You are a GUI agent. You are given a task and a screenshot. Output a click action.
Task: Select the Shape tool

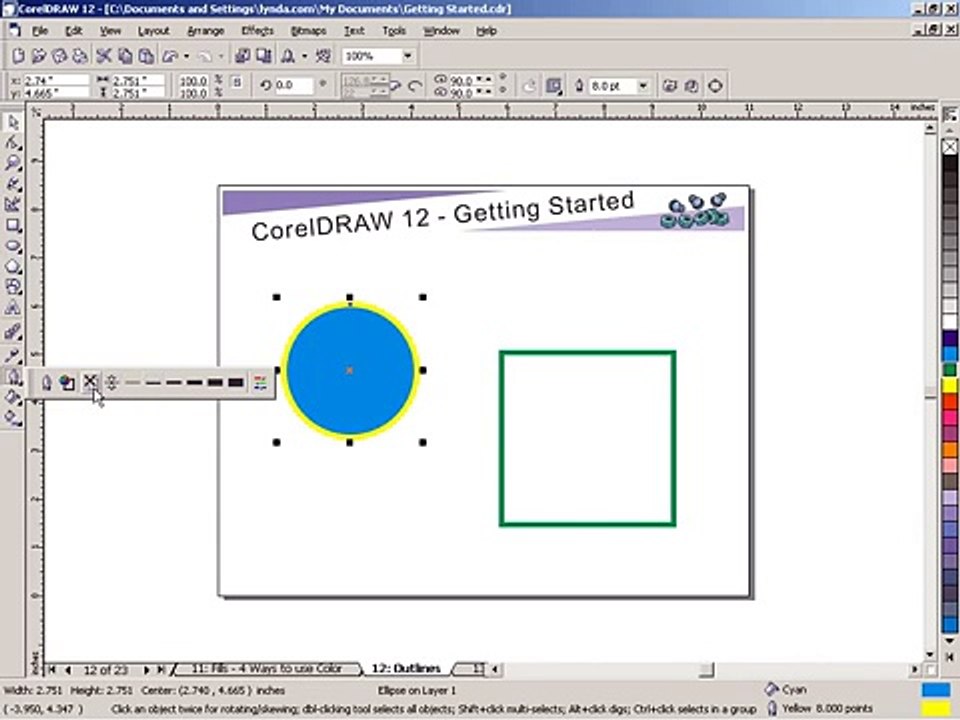coord(13,143)
